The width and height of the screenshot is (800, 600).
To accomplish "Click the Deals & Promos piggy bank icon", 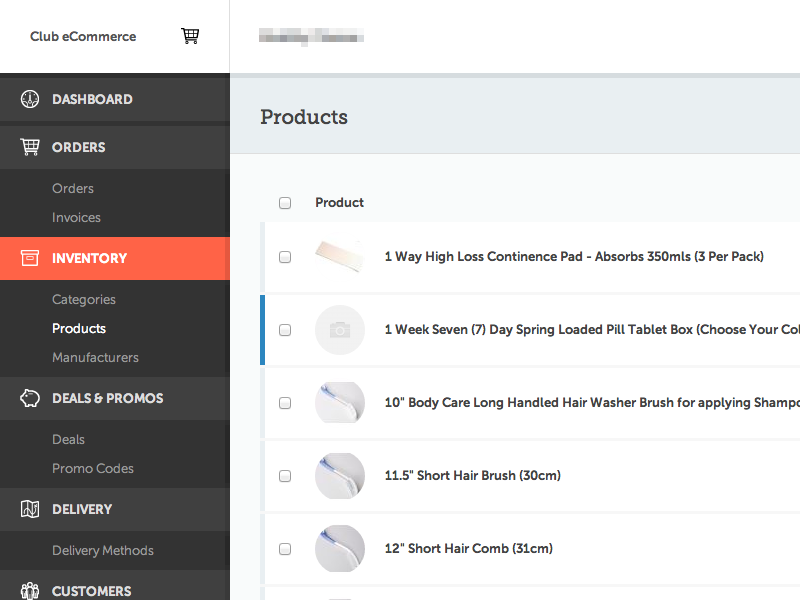I will (29, 398).
